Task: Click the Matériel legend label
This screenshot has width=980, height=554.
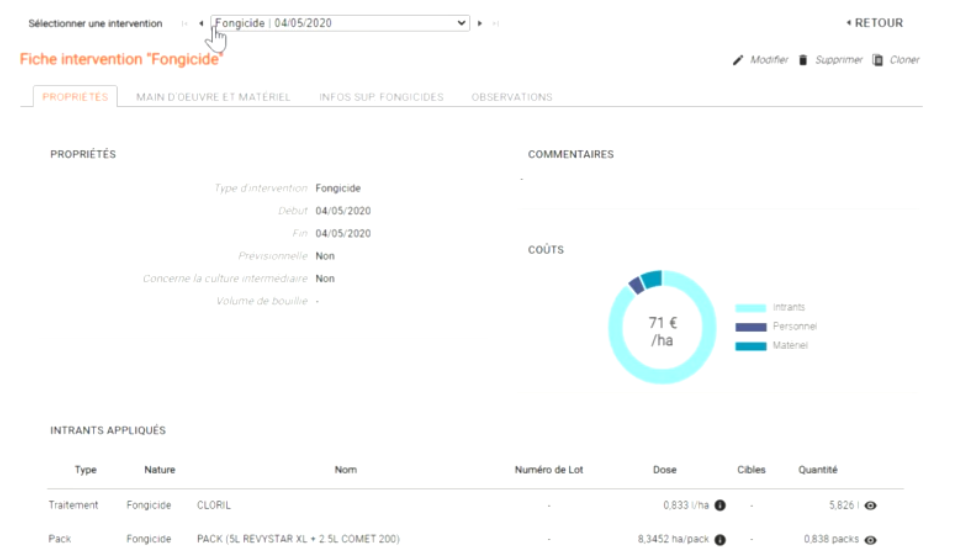Action: 790,346
